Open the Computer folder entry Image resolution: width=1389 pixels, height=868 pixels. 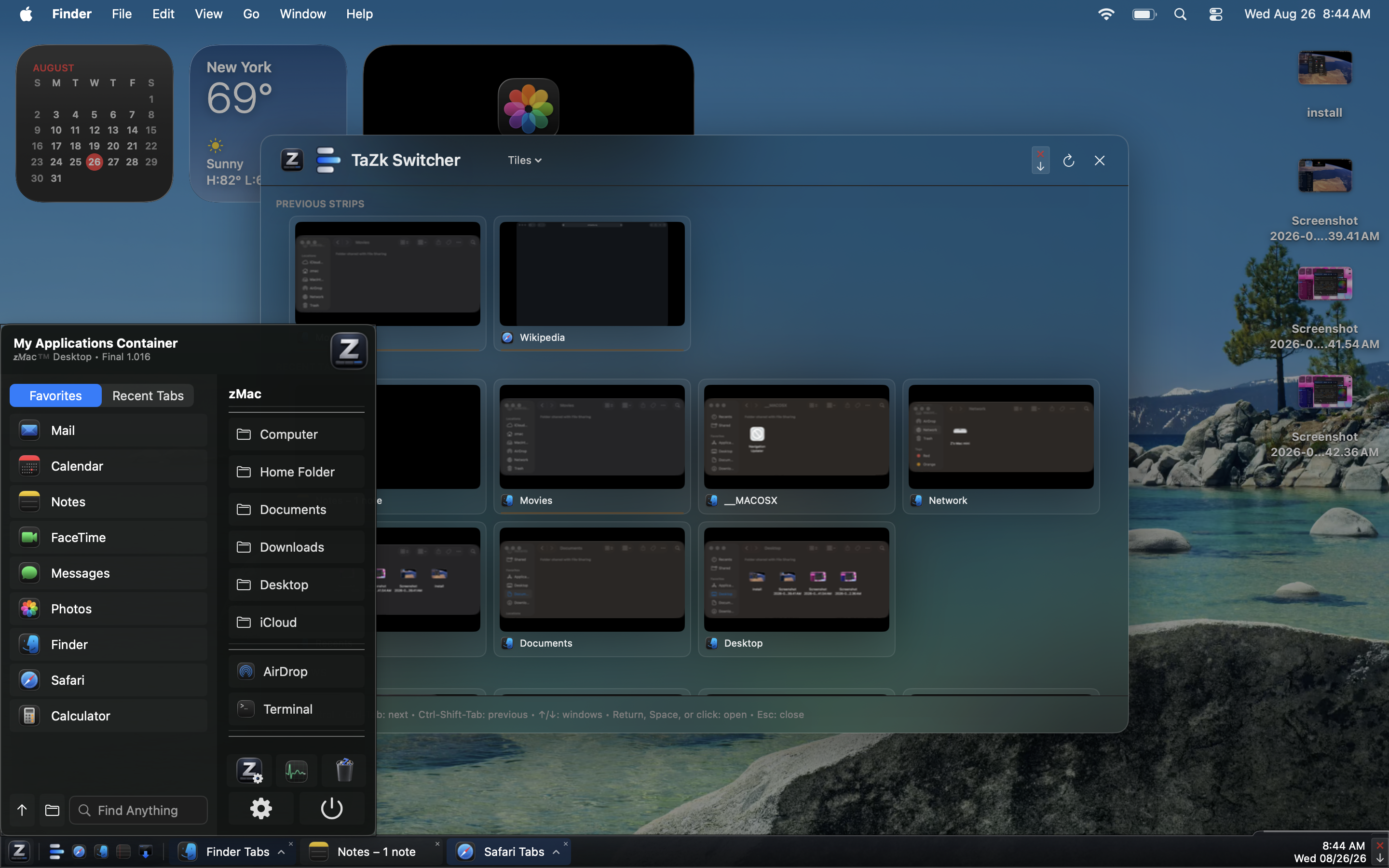(296, 434)
